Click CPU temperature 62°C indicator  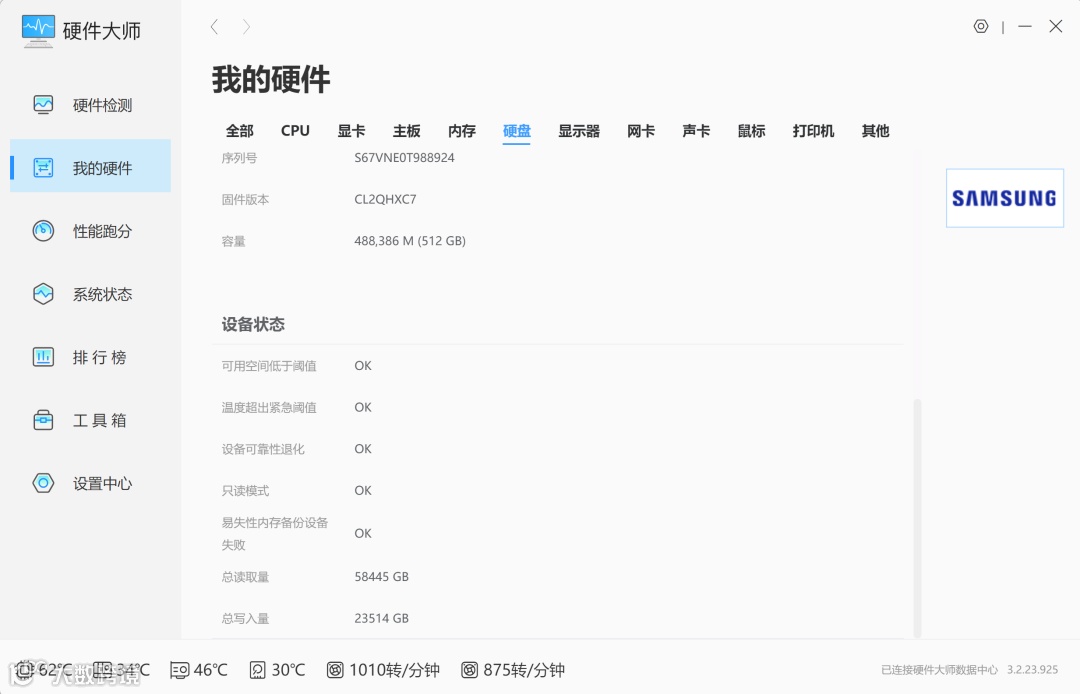(44, 670)
